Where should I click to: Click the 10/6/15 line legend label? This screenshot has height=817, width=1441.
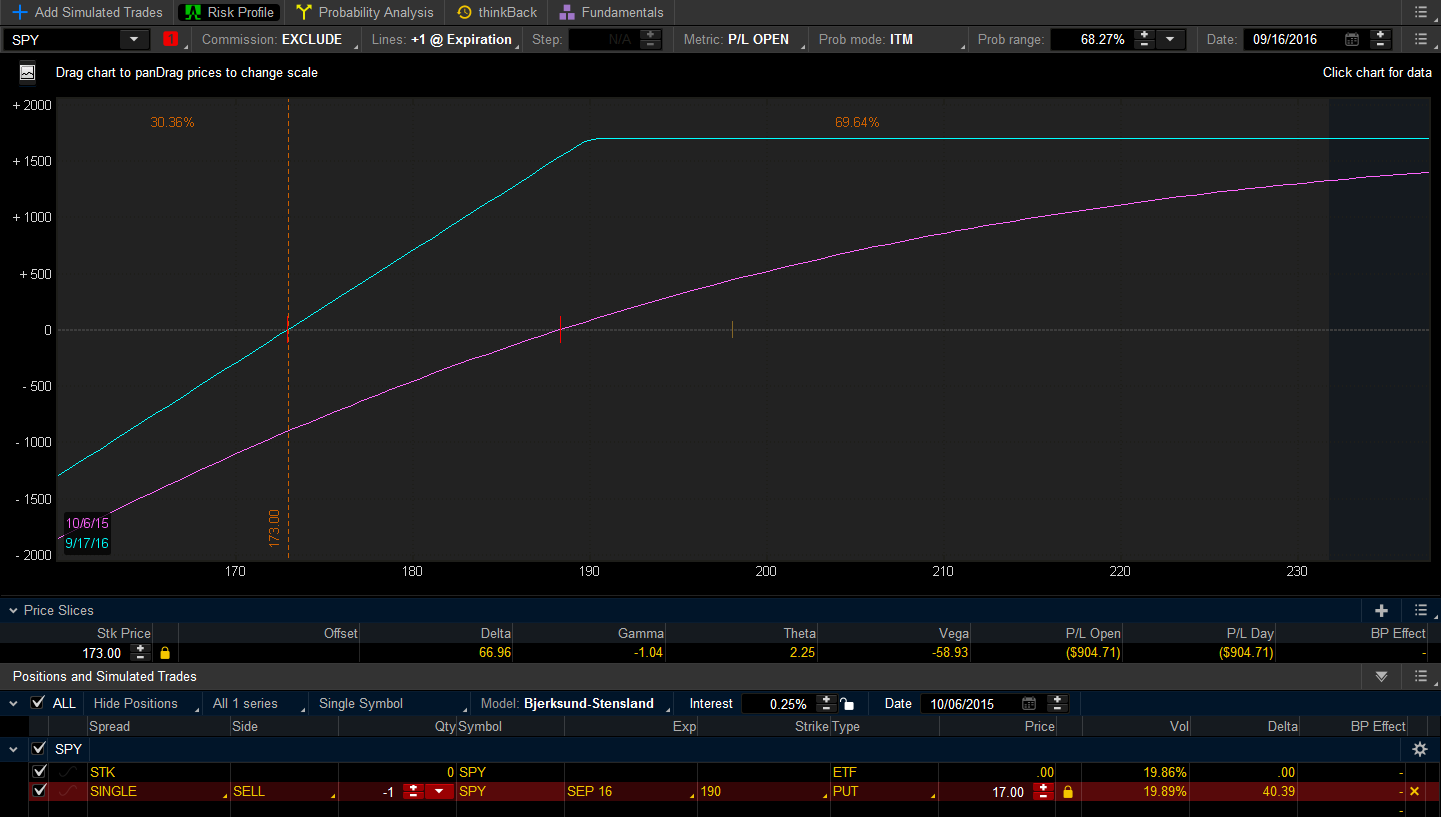point(87,523)
